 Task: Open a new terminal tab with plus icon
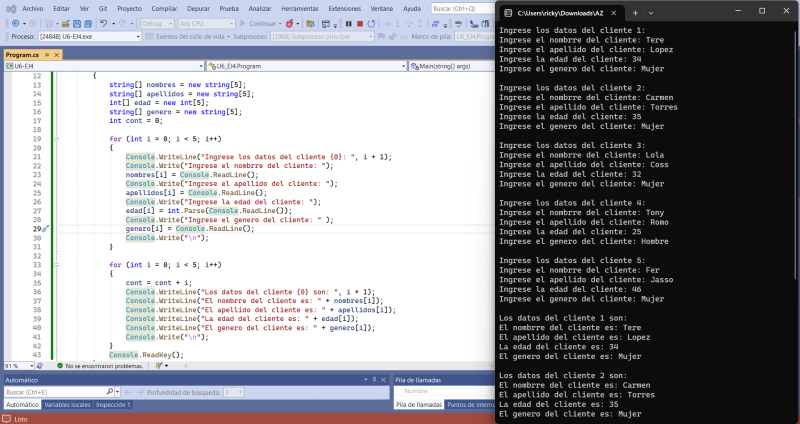636,11
